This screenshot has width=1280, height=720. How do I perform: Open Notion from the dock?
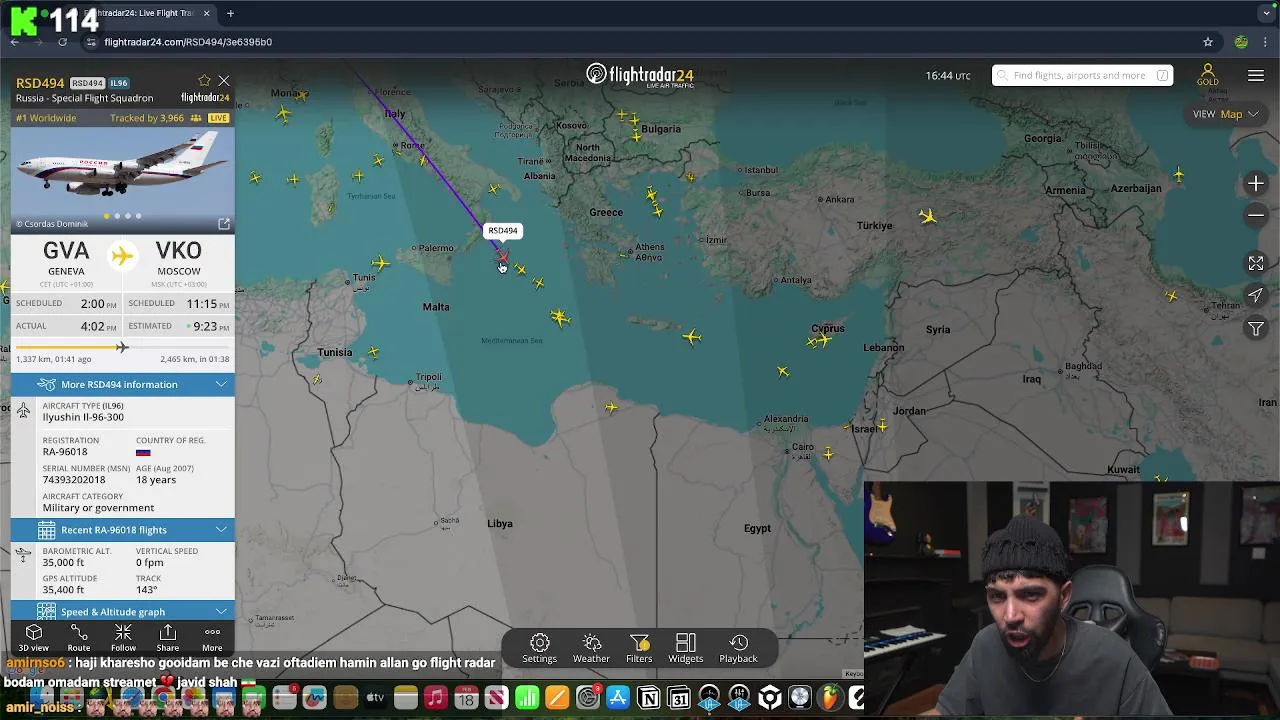pos(649,698)
